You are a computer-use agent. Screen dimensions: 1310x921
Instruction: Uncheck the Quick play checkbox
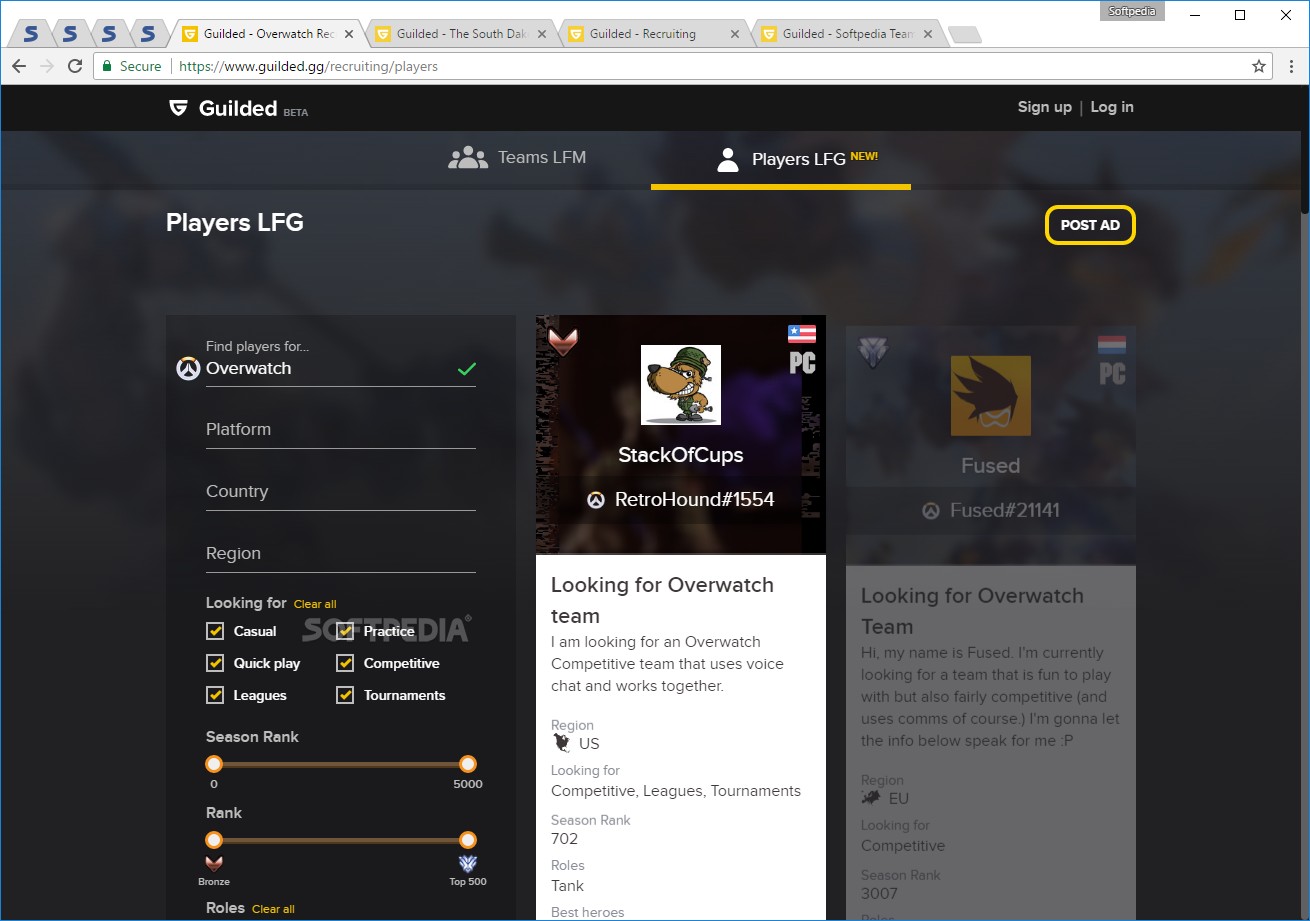pyautogui.click(x=215, y=663)
